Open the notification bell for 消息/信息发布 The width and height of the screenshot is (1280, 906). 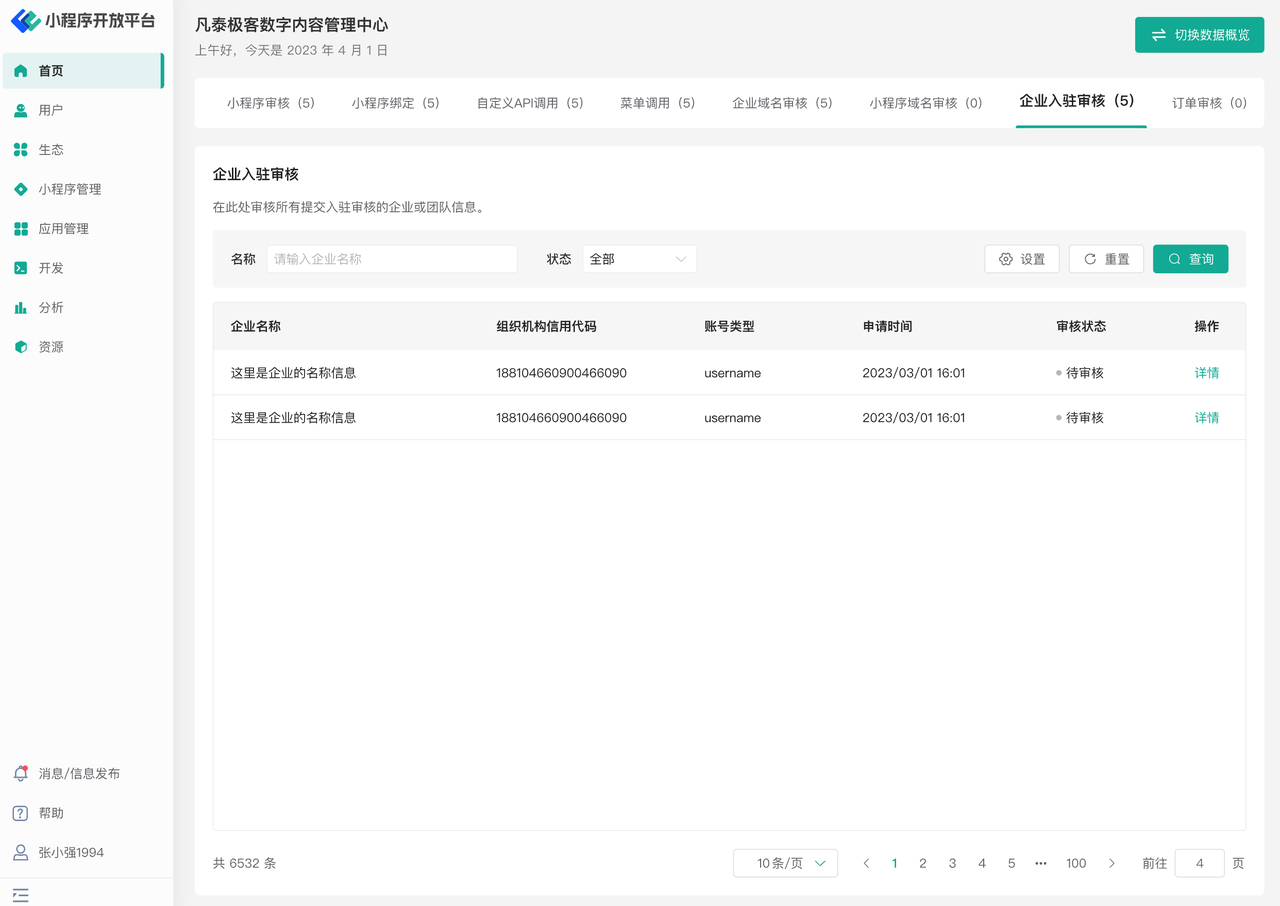pyautogui.click(x=21, y=773)
